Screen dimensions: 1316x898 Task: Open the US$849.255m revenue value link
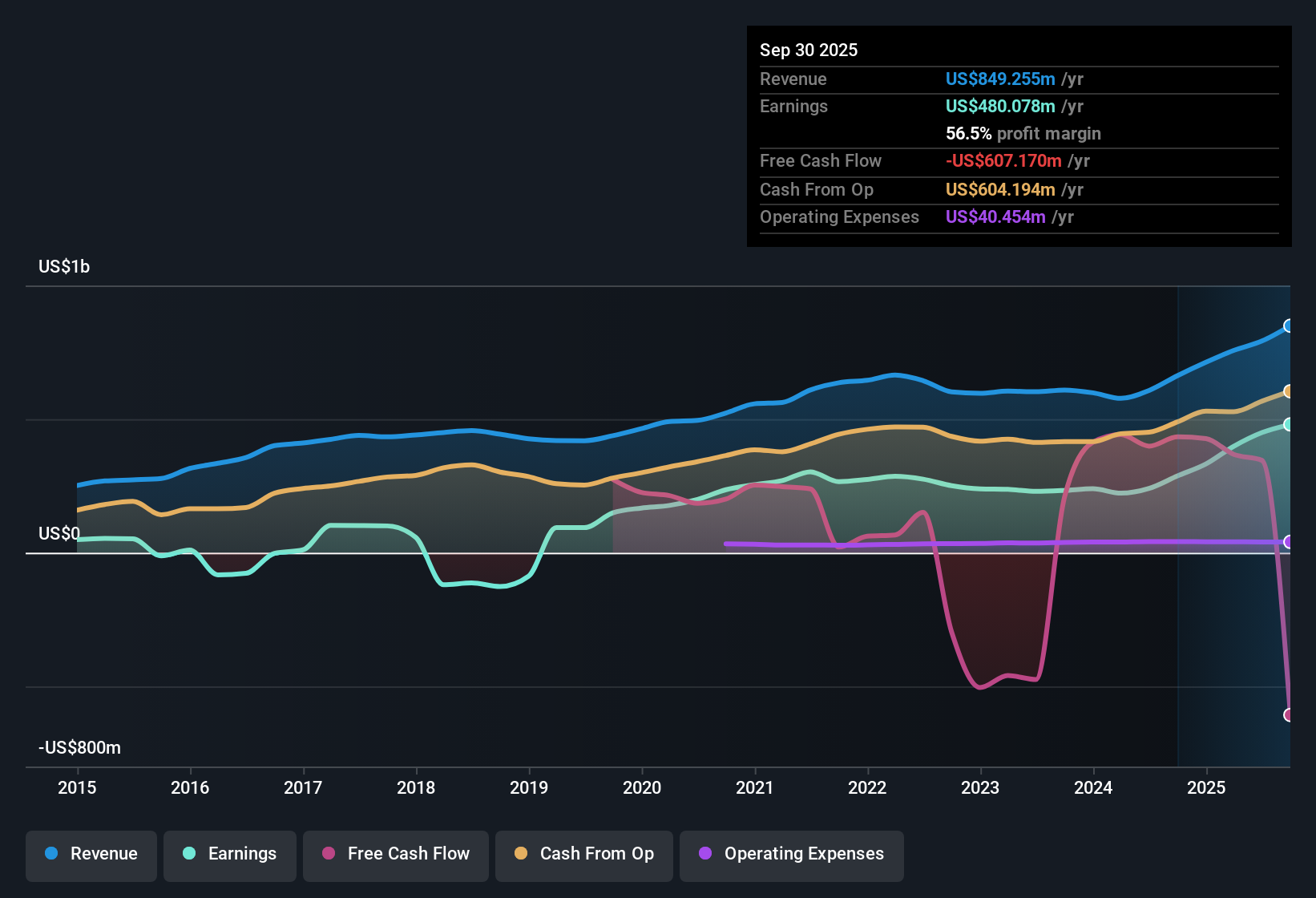point(999,79)
